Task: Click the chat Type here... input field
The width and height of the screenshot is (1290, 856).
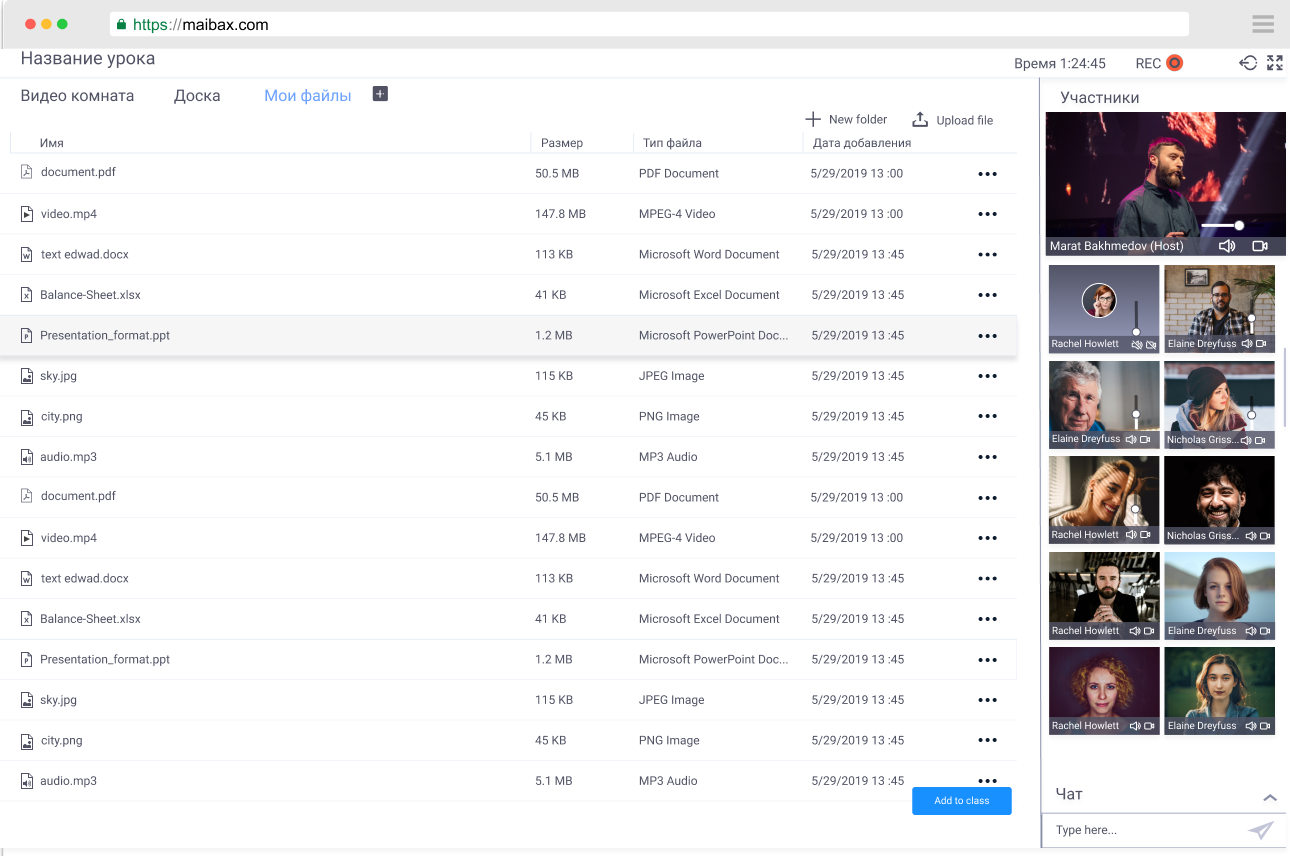Action: 1145,830
